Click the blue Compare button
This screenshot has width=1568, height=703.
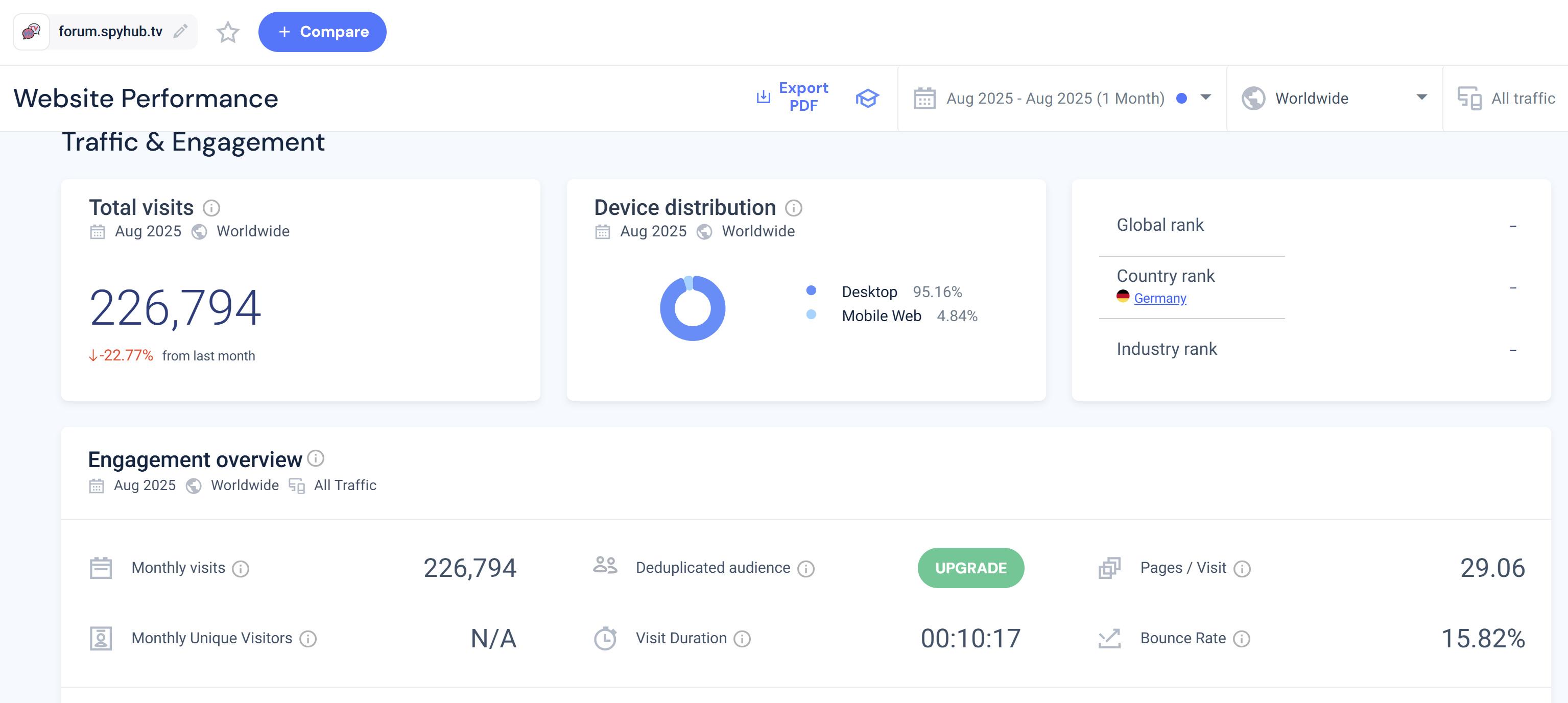tap(322, 32)
